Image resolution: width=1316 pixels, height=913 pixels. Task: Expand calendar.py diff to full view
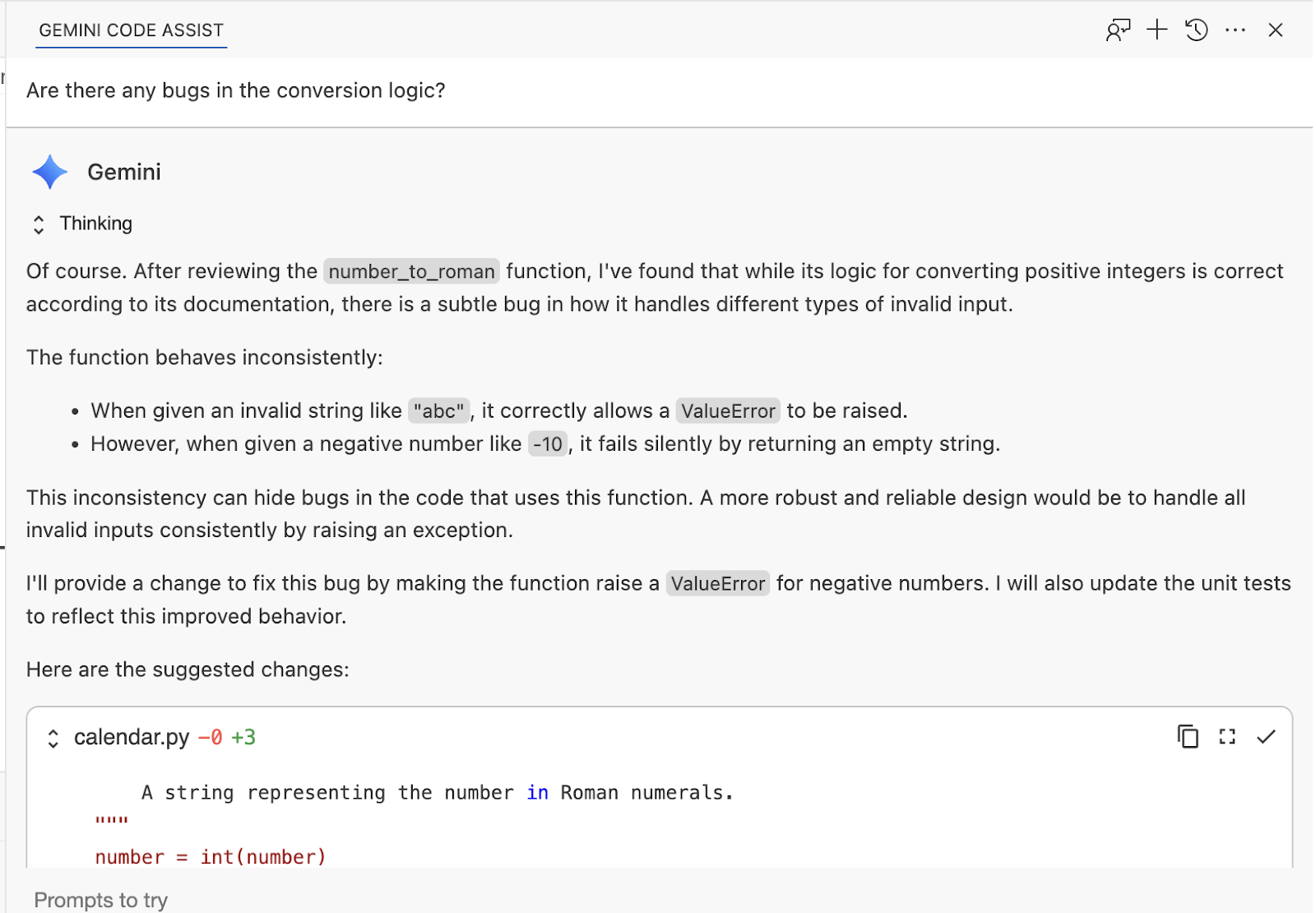point(1227,737)
